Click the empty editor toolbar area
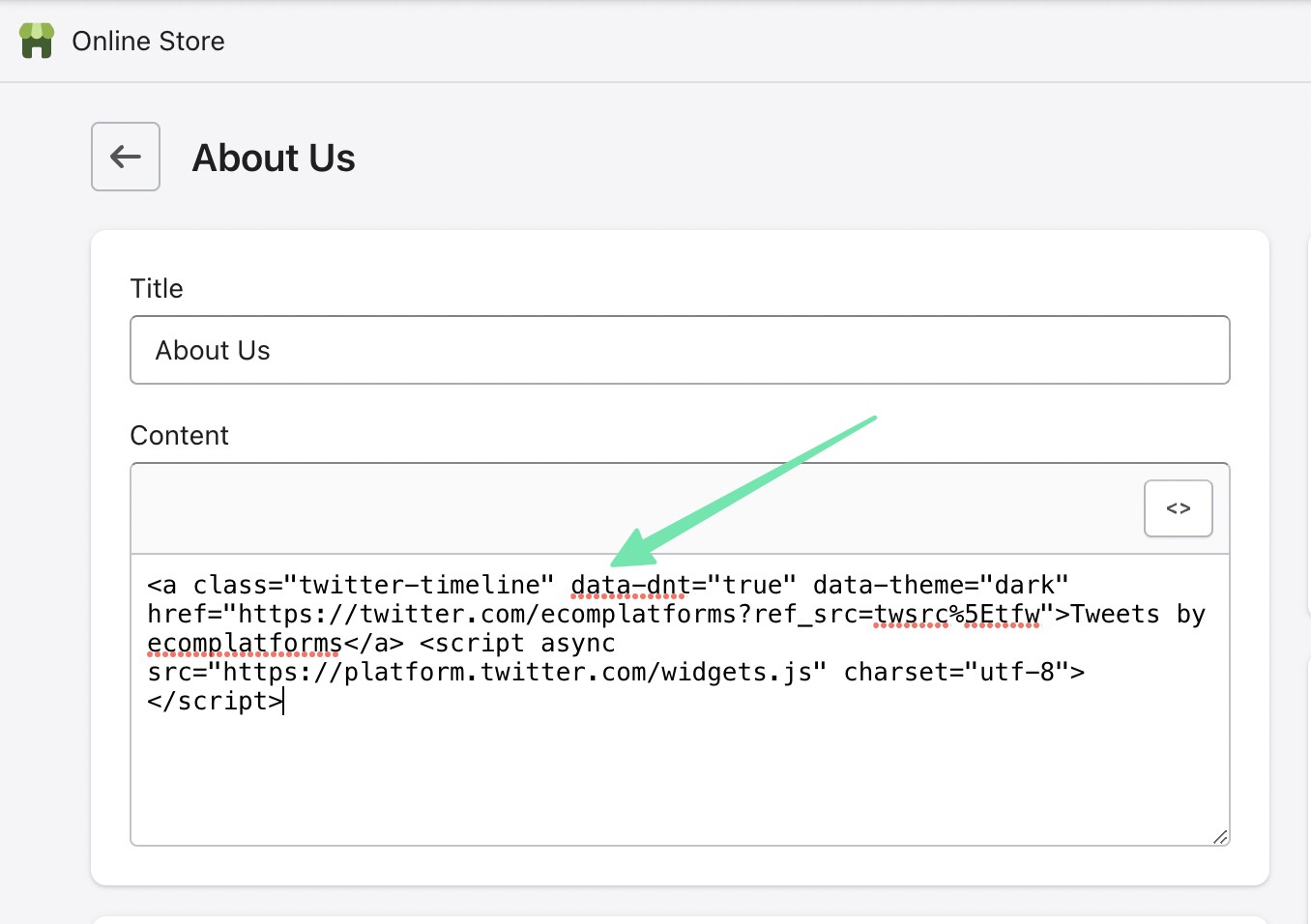Screen dimensions: 1311x924 point(628,508)
